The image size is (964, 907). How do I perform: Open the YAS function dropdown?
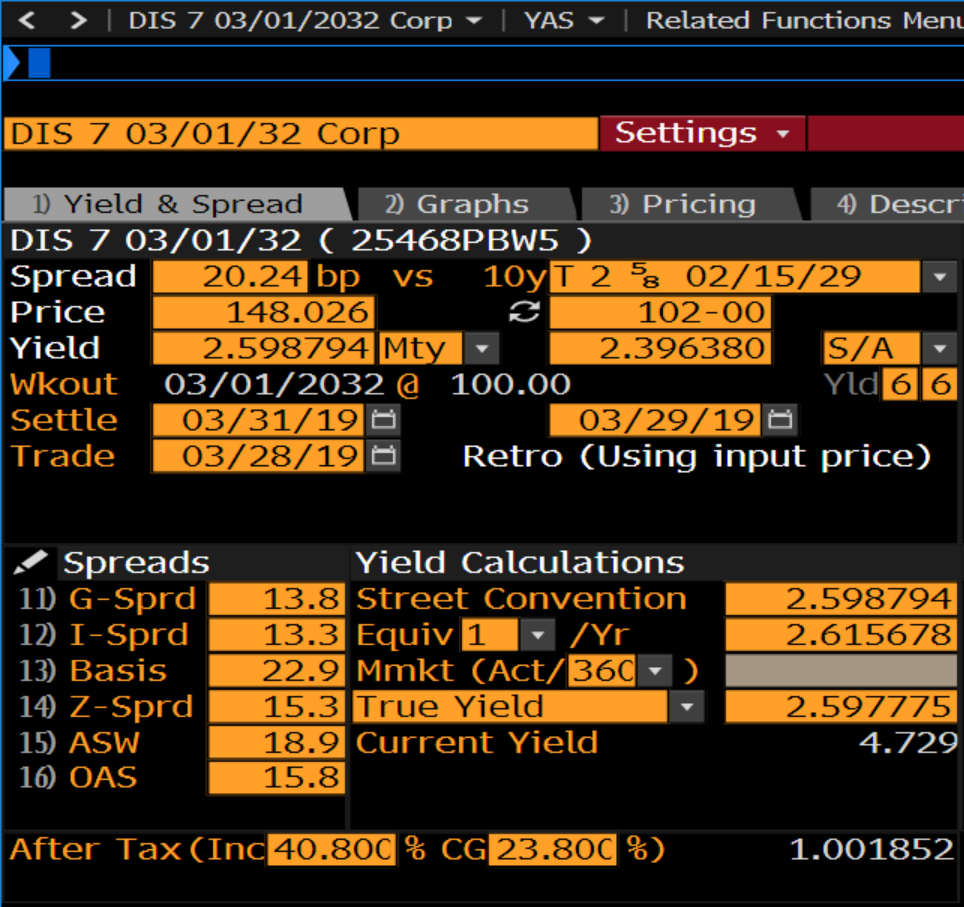pos(564,21)
